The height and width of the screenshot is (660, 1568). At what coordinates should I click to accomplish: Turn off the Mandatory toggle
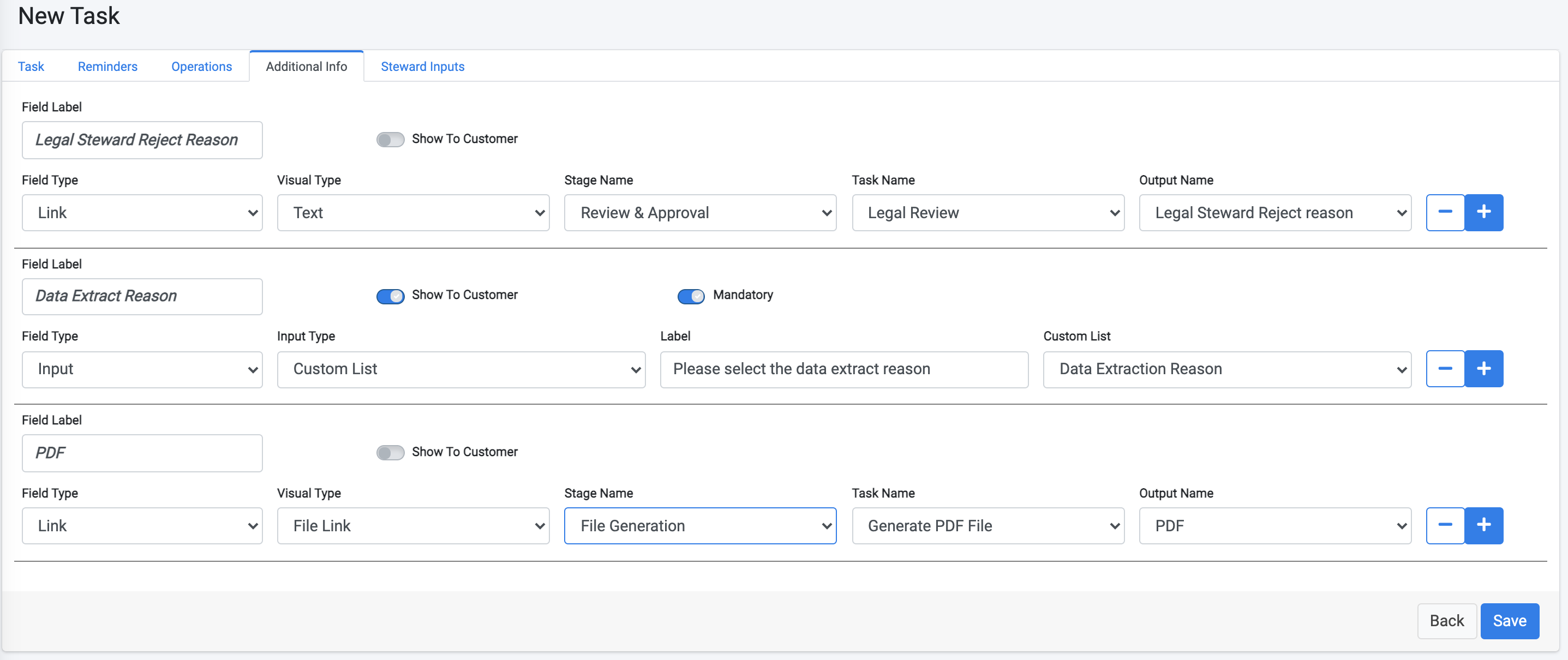[x=691, y=296]
